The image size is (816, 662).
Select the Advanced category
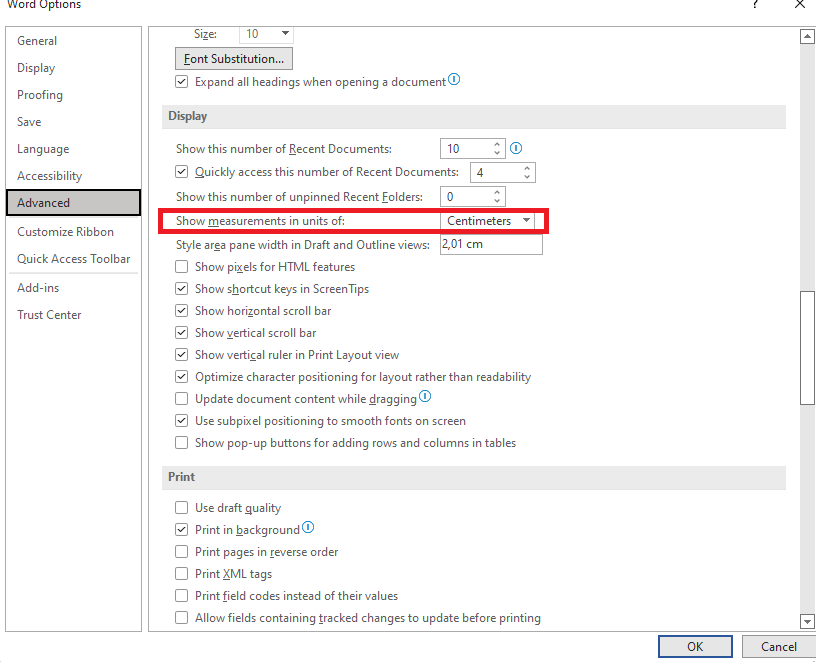(73, 202)
